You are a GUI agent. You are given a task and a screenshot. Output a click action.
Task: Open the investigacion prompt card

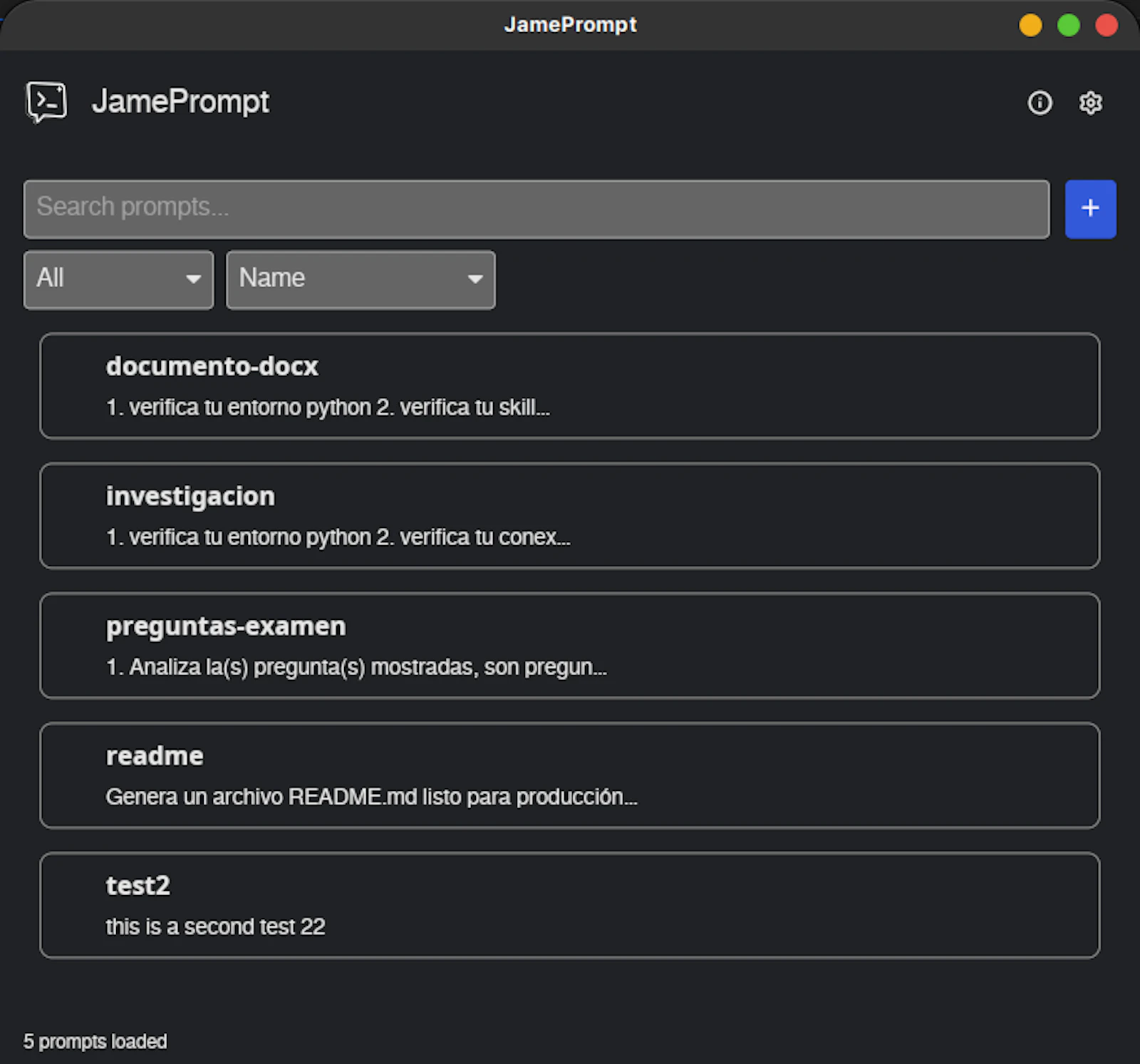570,515
